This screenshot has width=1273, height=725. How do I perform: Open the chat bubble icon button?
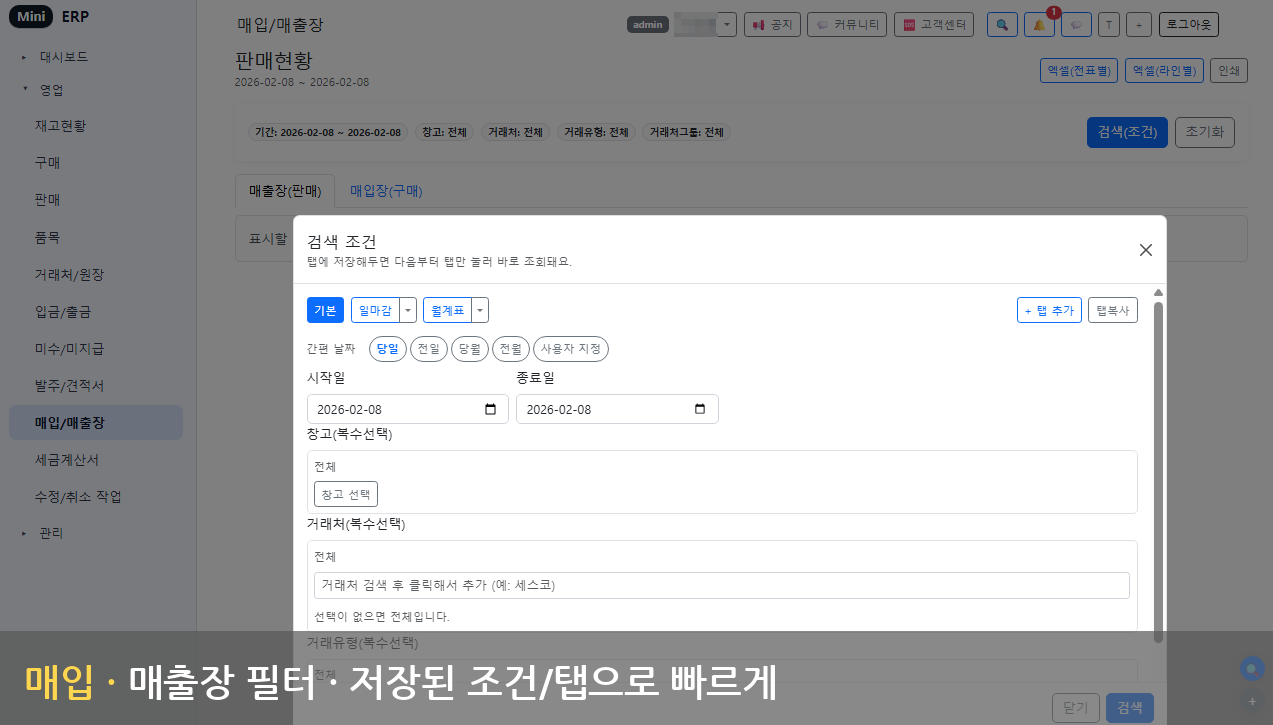(1076, 25)
